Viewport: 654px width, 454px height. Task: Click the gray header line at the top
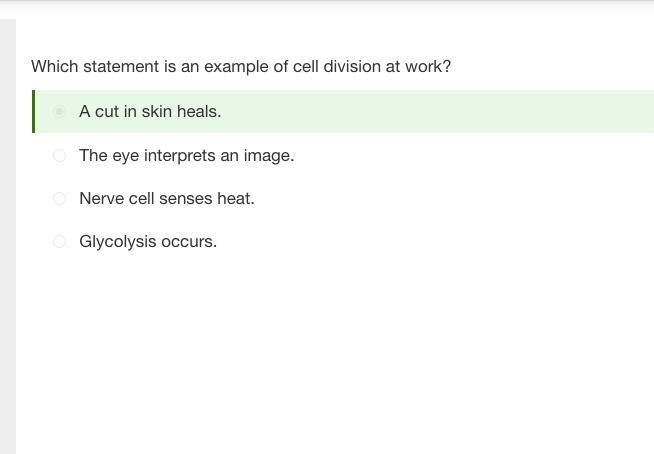click(327, 3)
